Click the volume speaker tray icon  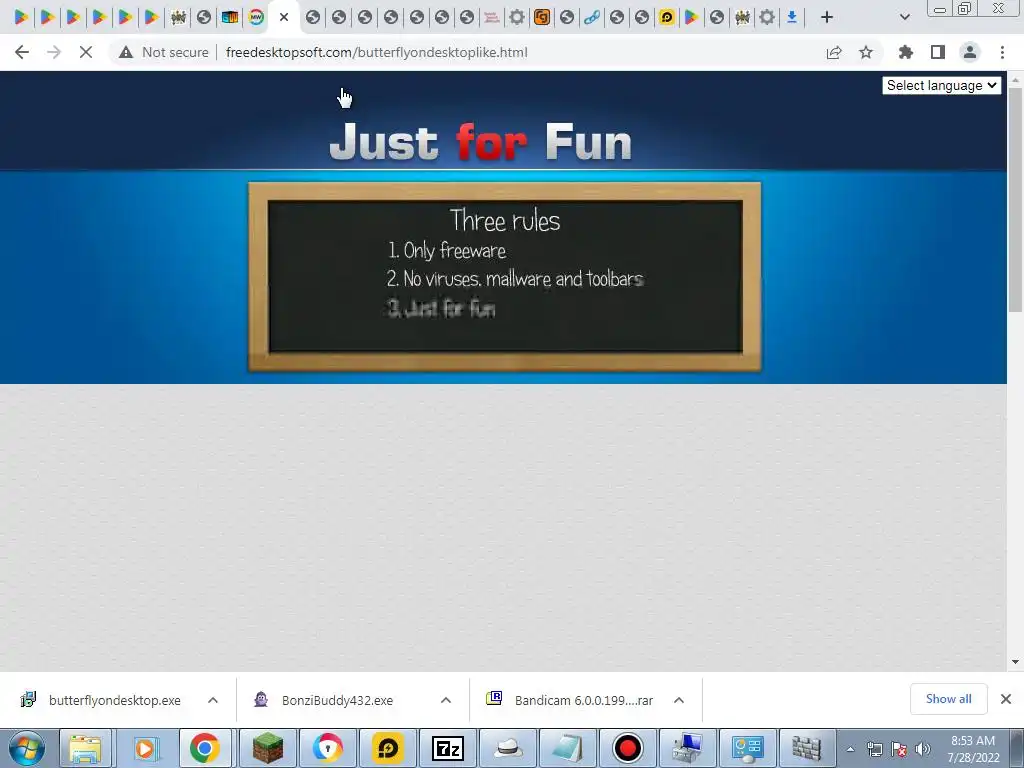[x=922, y=749]
